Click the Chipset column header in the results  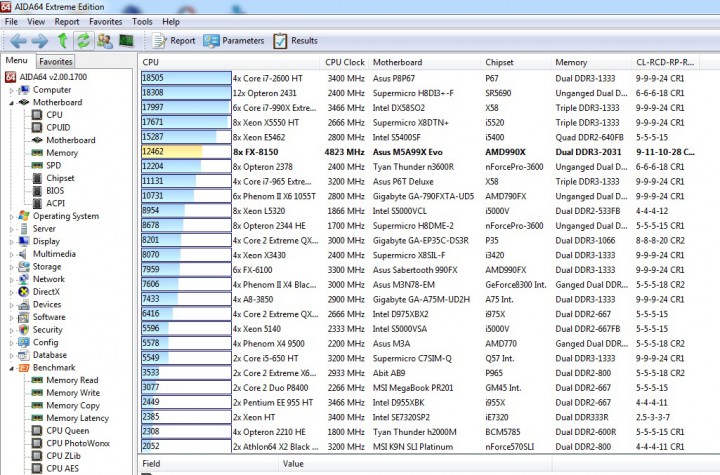(x=516, y=62)
